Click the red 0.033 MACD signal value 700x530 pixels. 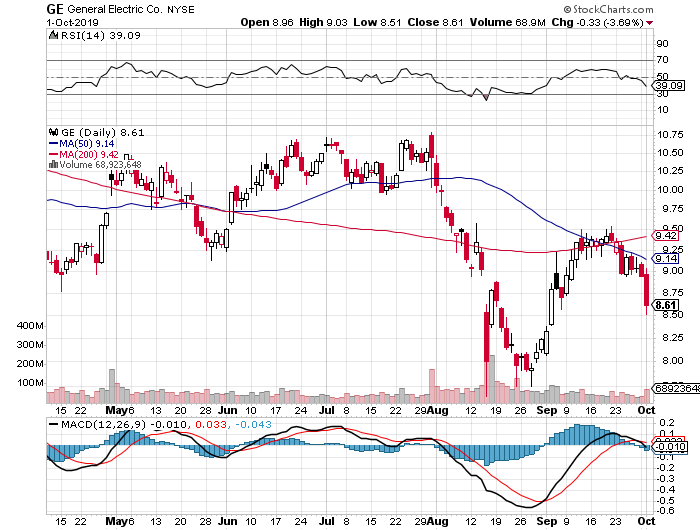(x=211, y=425)
